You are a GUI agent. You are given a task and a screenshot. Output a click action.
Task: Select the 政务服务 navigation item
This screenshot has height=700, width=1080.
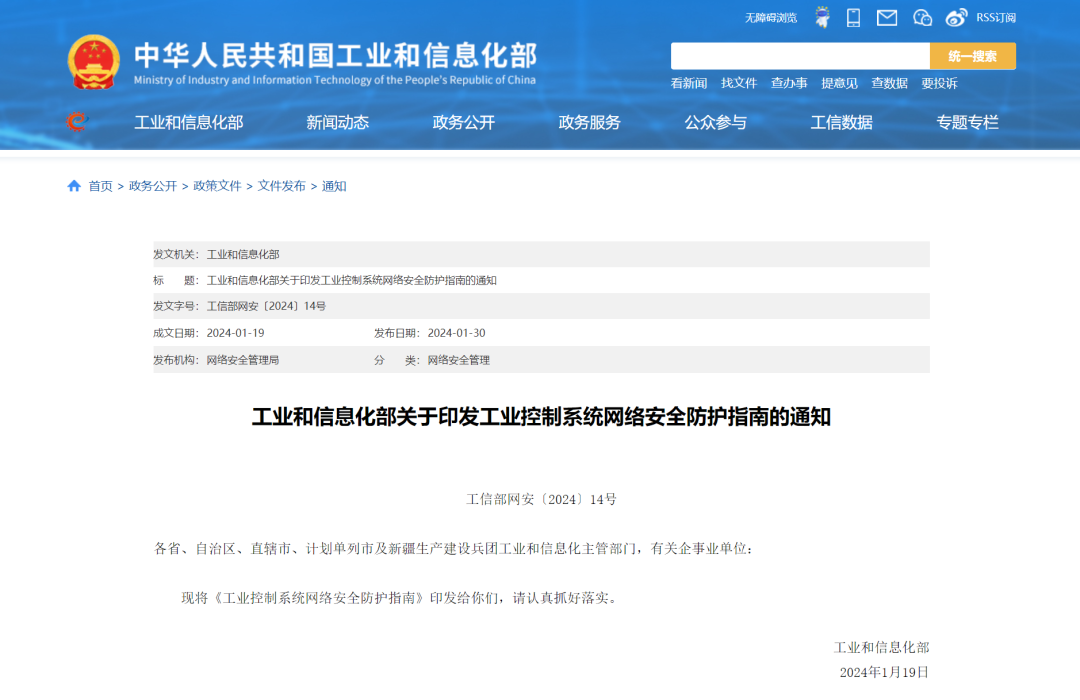[589, 122]
